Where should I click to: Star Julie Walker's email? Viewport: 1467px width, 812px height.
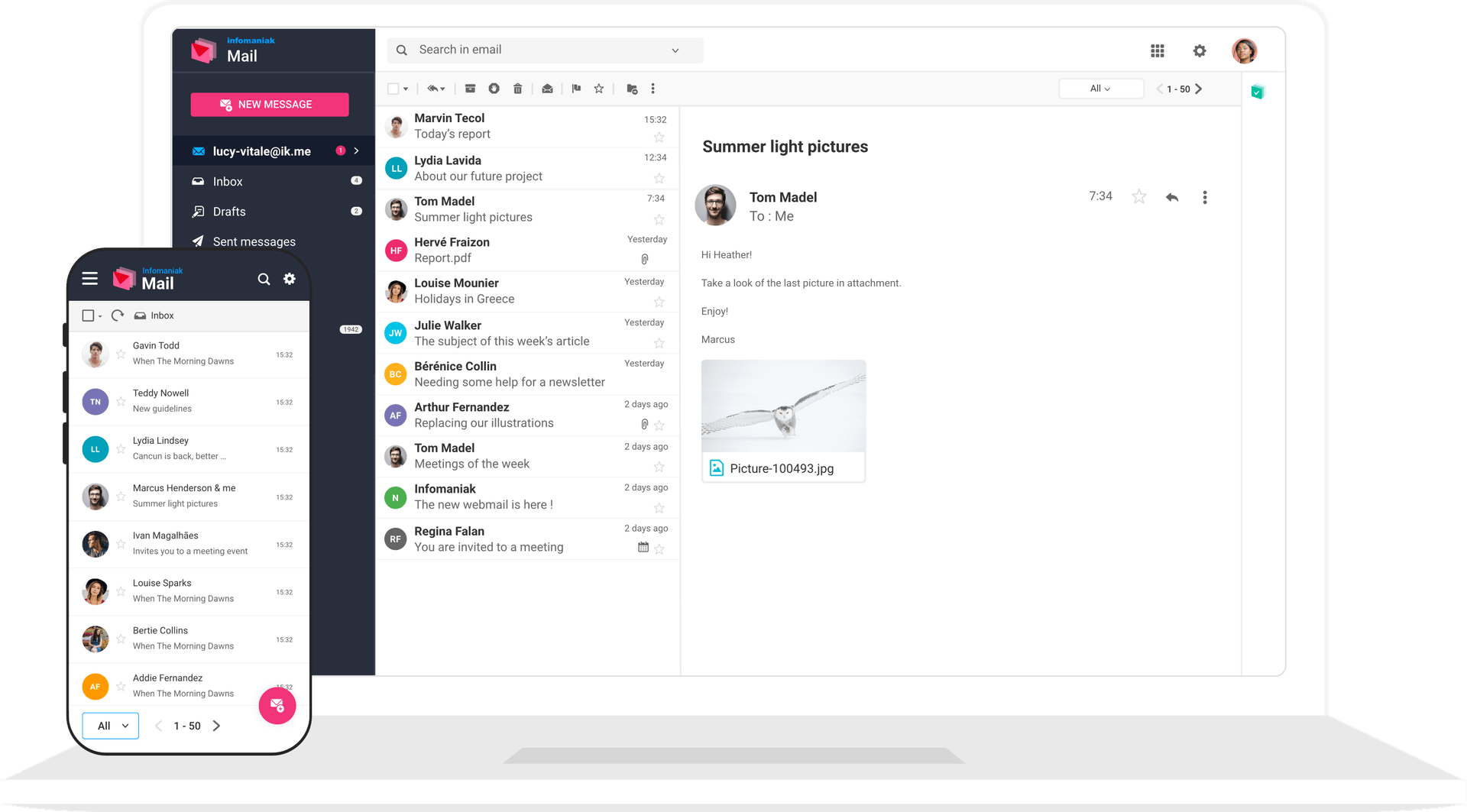click(x=659, y=344)
